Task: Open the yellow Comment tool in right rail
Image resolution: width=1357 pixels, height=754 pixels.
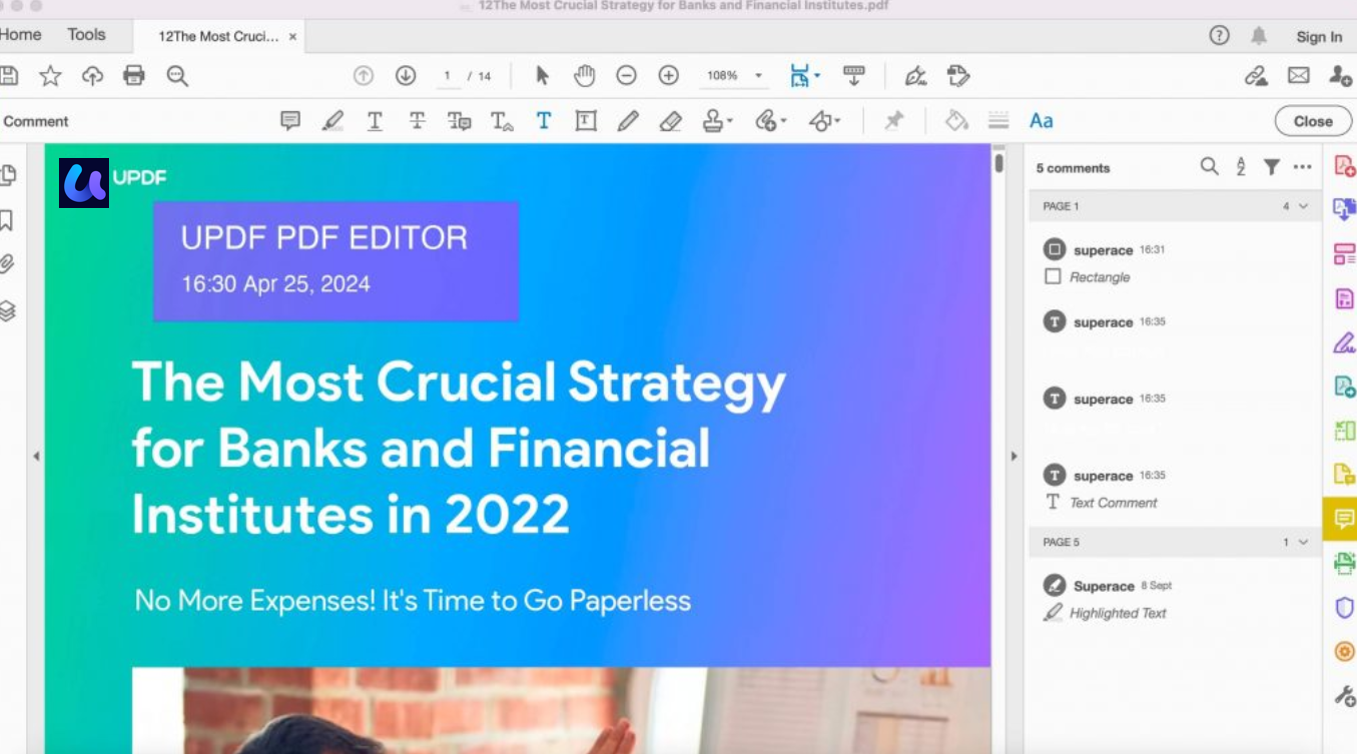Action: tap(1341, 519)
